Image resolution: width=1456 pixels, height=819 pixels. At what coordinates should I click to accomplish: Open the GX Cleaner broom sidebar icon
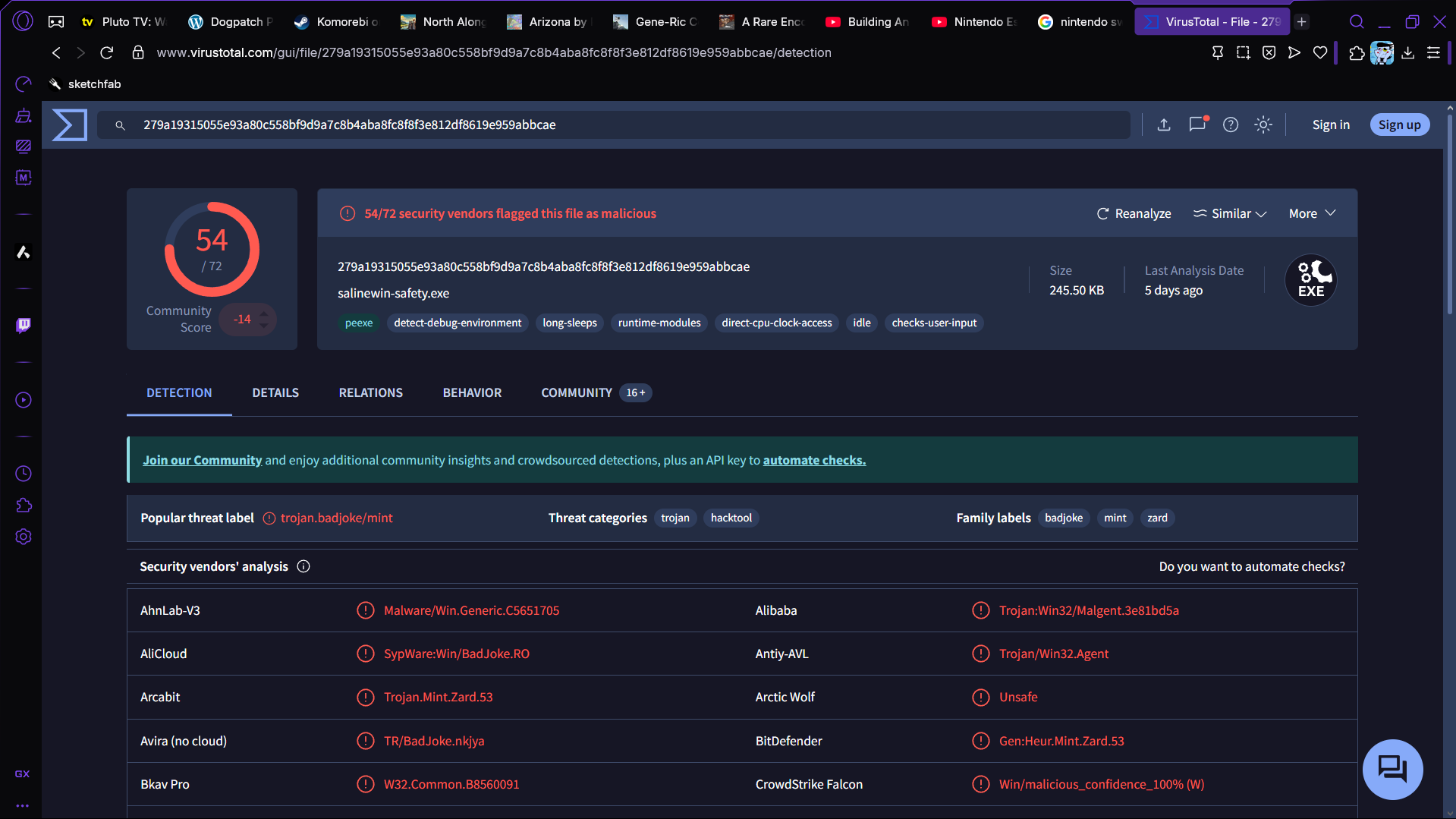[24, 115]
